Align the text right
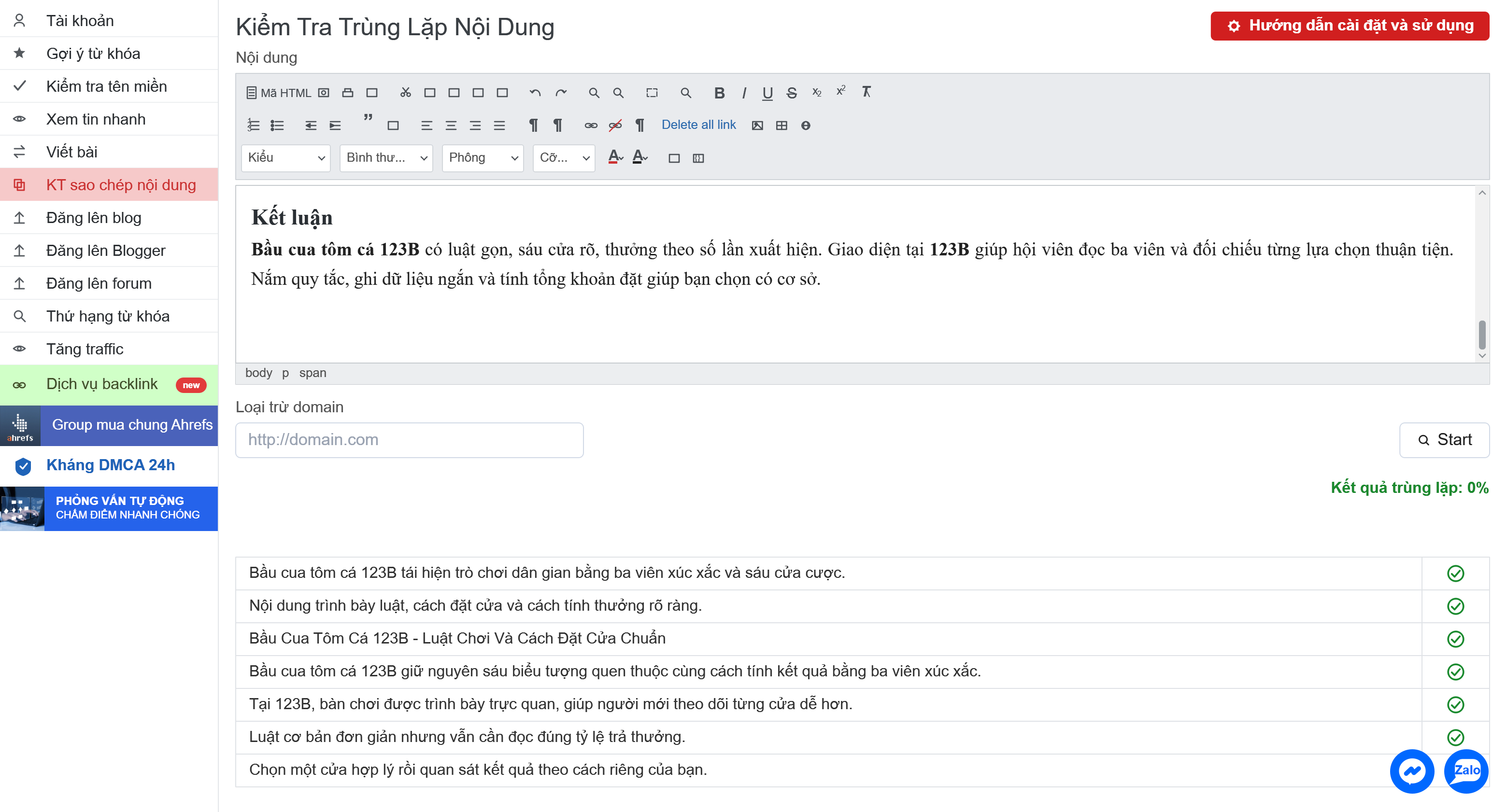This screenshot has width=1507, height=812. [475, 126]
